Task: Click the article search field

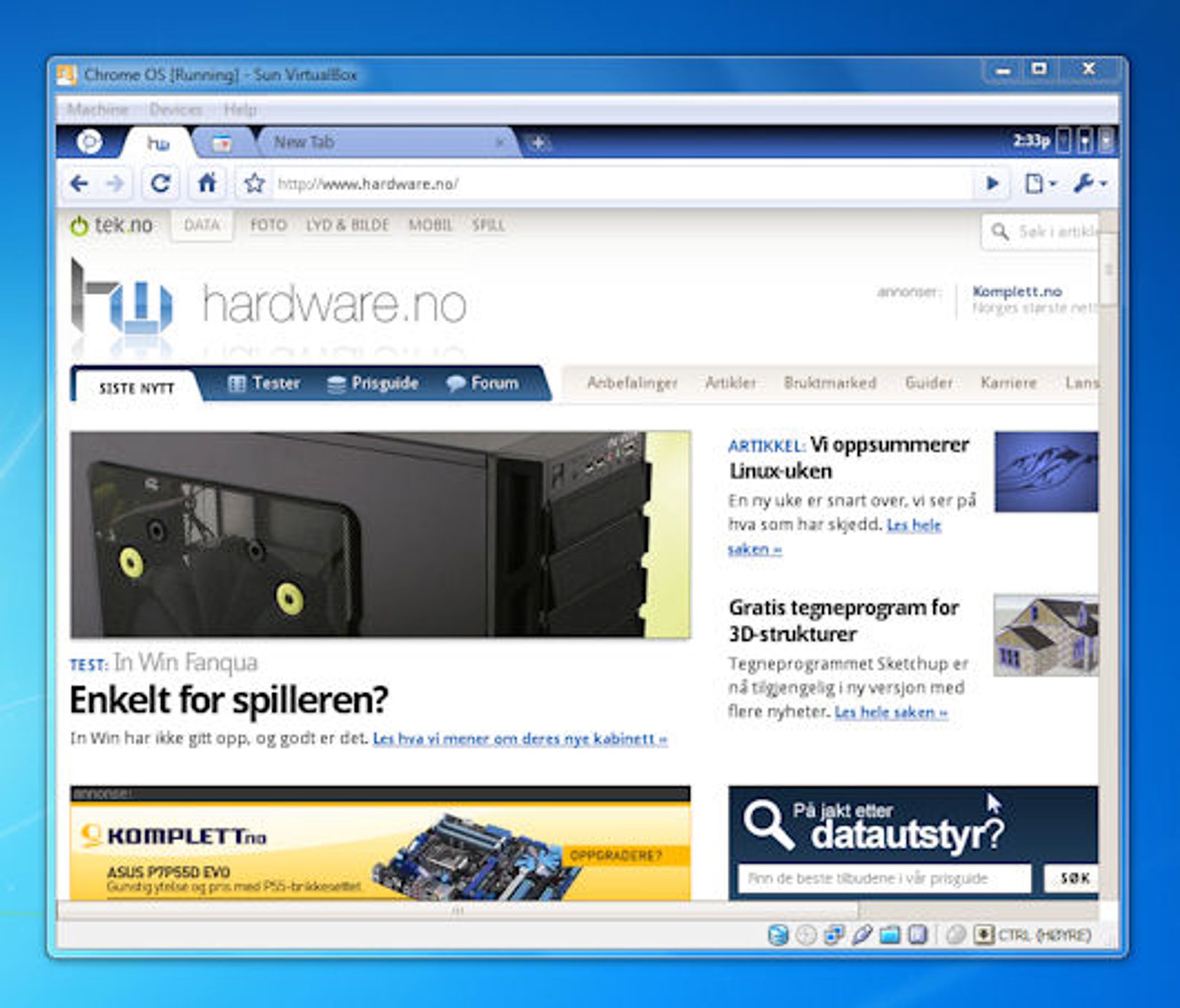Action: (x=1040, y=231)
